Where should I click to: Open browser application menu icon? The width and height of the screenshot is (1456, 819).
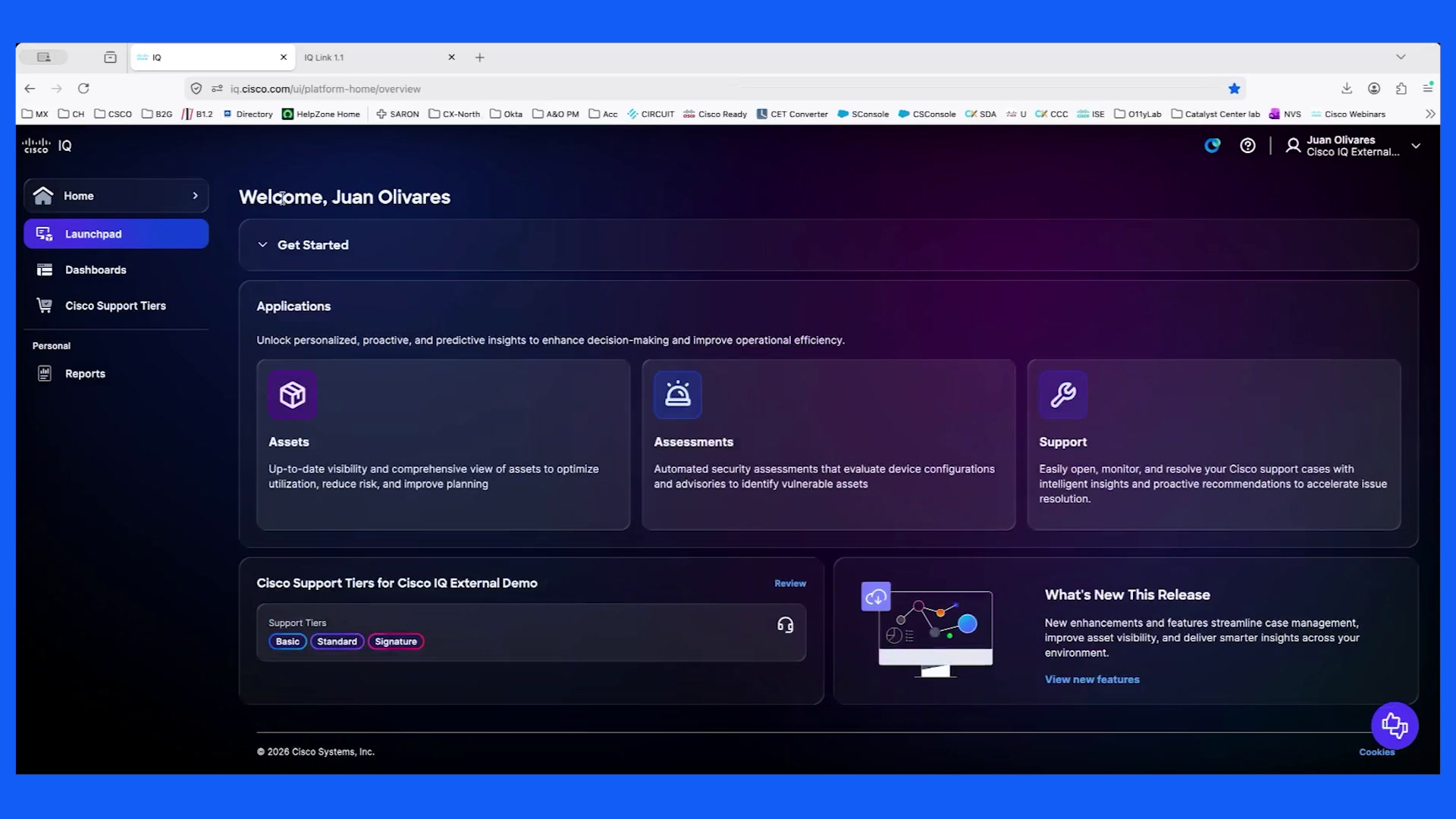pos(1428,89)
